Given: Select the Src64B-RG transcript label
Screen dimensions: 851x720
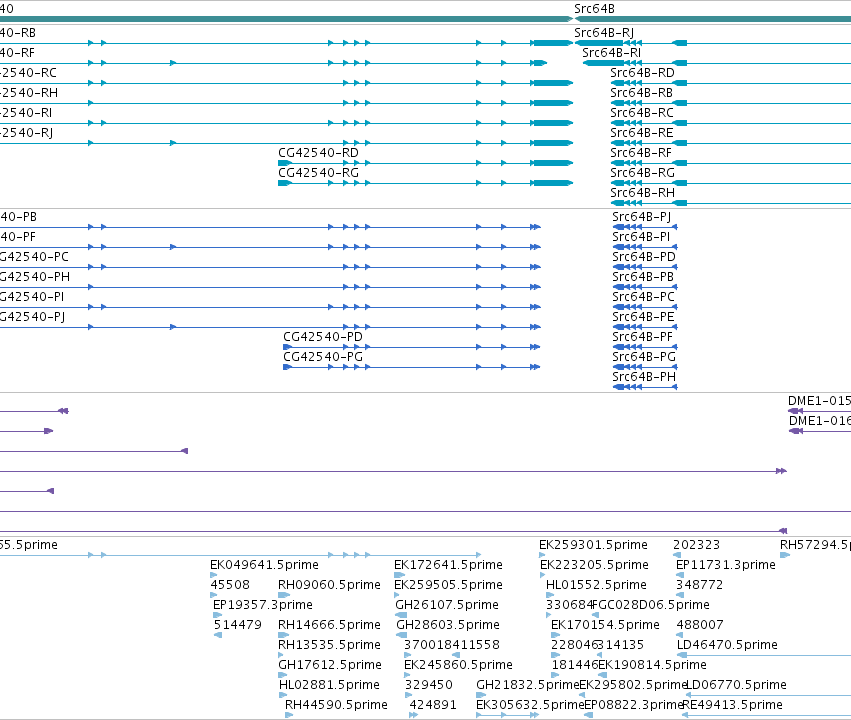Looking at the screenshot, I should (643, 173).
